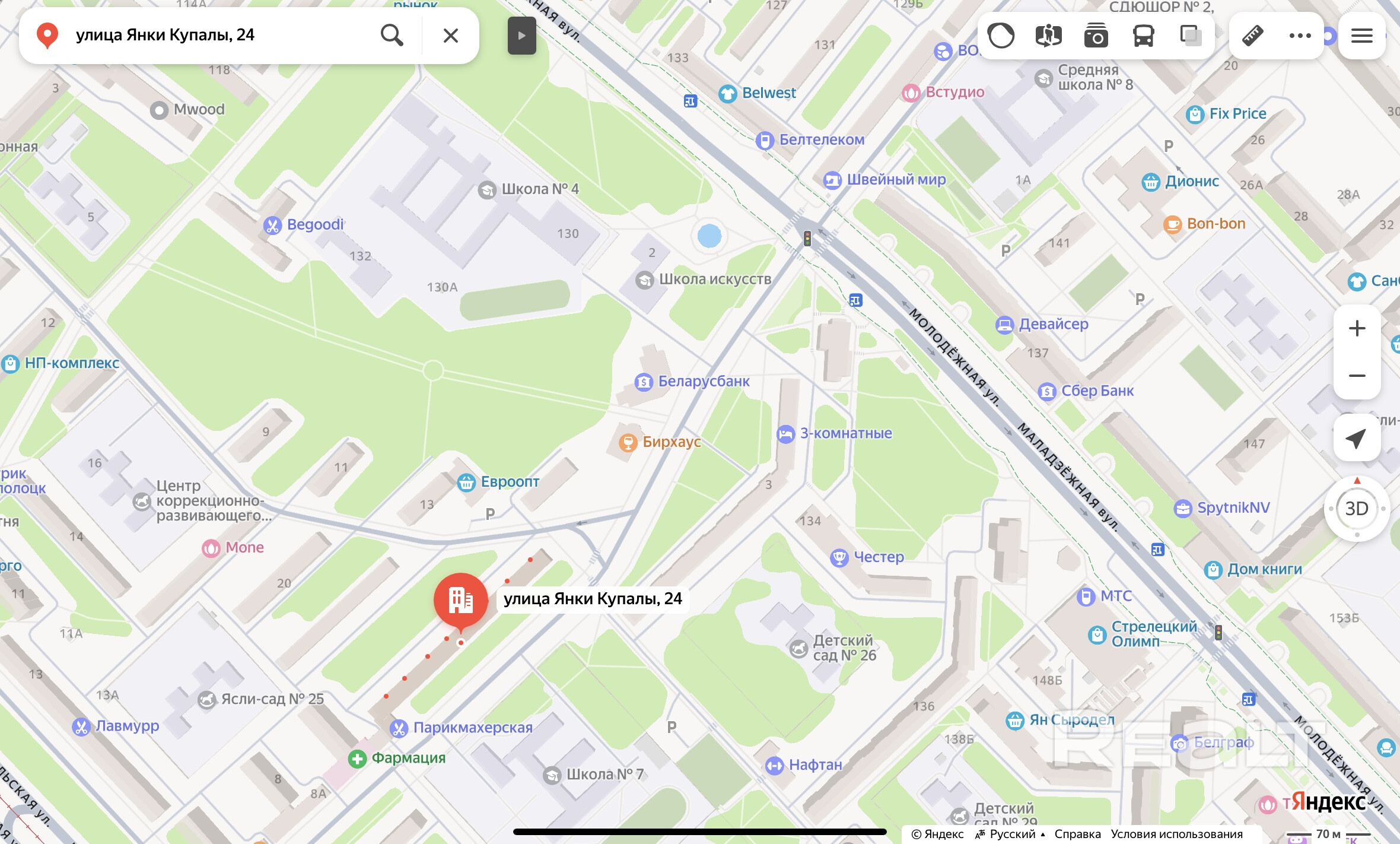The width and height of the screenshot is (1400, 844).
Task: Click the search input with улица Янки Купалы
Action: [x=222, y=36]
